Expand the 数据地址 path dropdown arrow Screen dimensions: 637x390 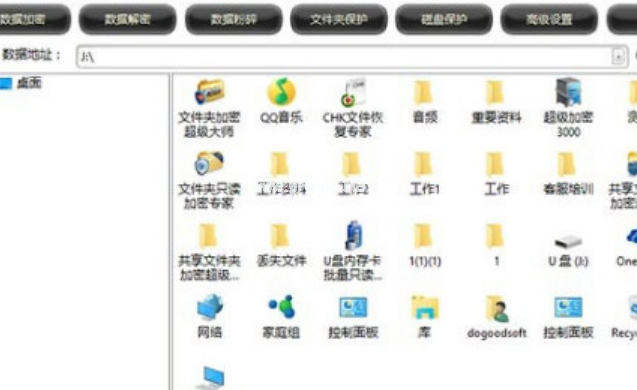[x=618, y=56]
